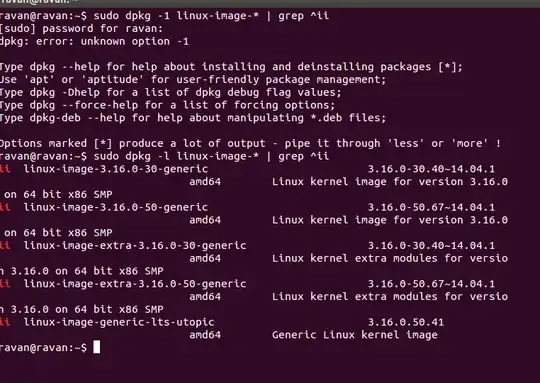Image resolution: width=540 pixels, height=383 pixels.
Task: Click linux-image-generic-lts-utopic package name
Action: point(119,322)
